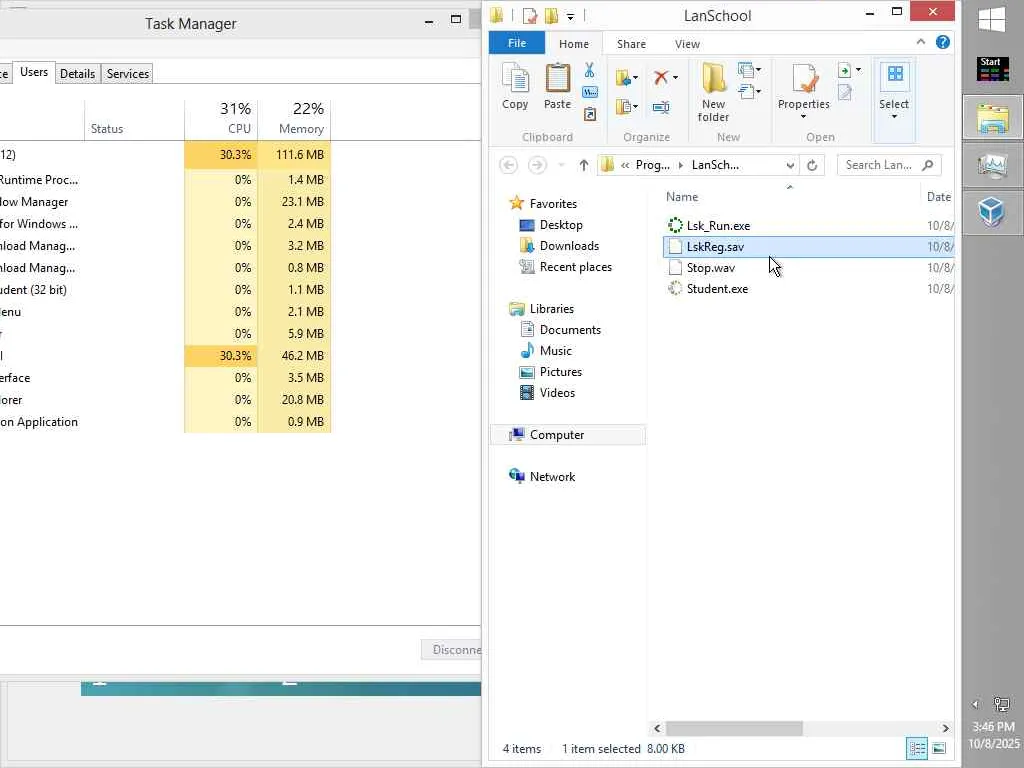This screenshot has width=1024, height=768.
Task: Switch to Details view icon in status bar
Action: tap(917, 748)
